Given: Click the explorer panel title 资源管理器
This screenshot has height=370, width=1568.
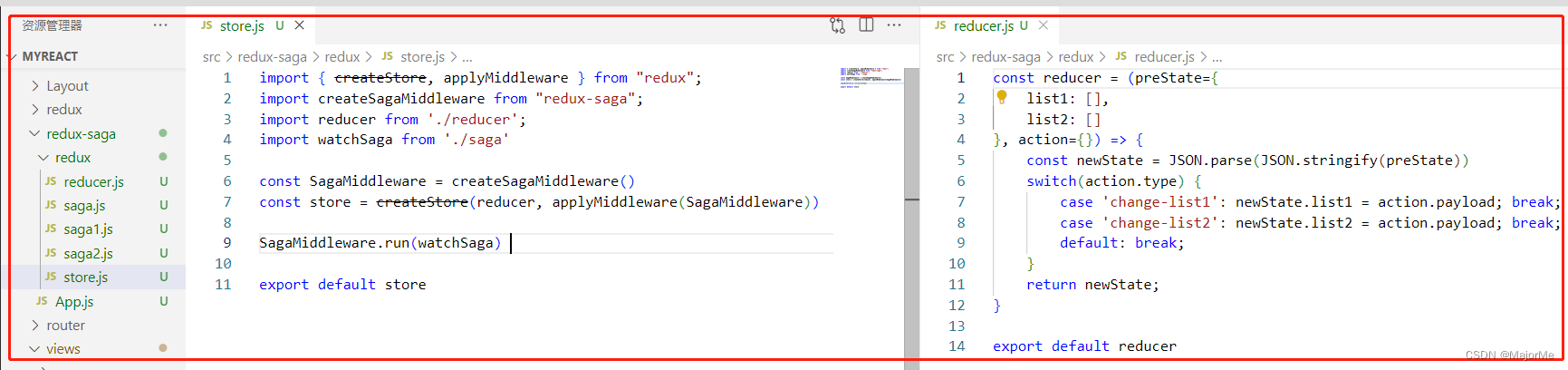Looking at the screenshot, I should 52,25.
